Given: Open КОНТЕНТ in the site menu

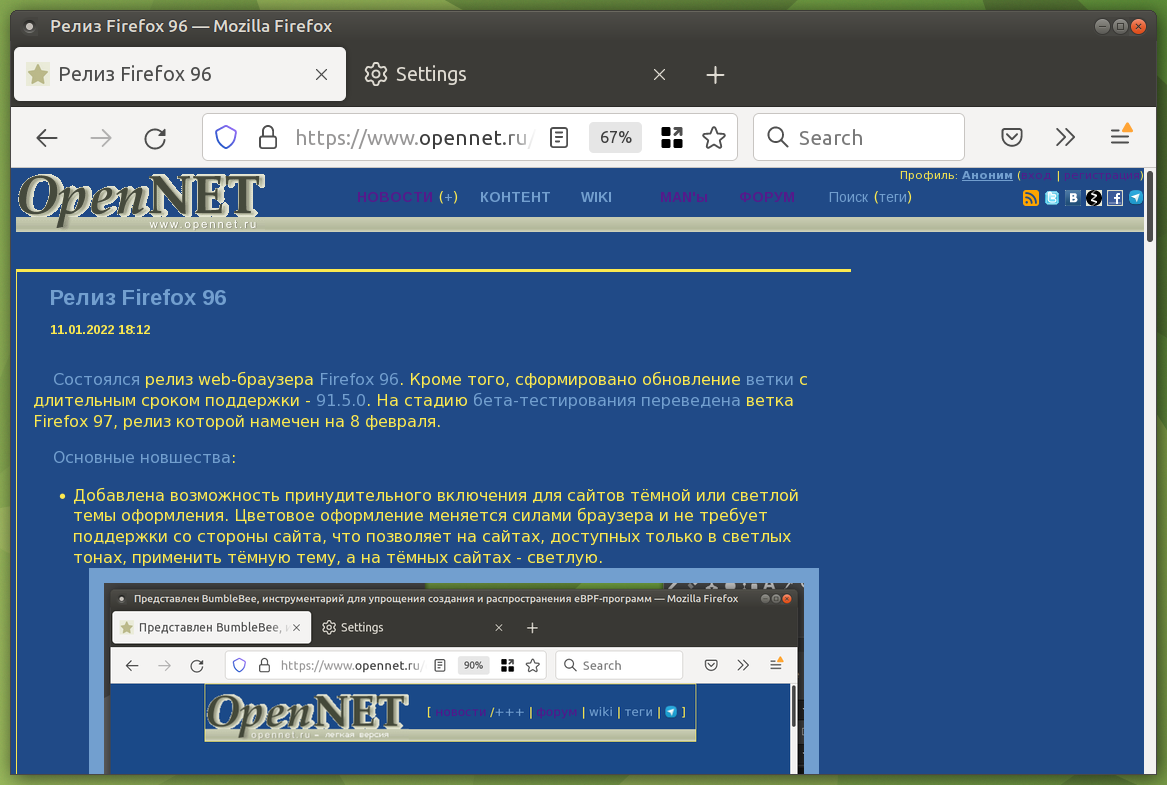Looking at the screenshot, I should point(515,197).
